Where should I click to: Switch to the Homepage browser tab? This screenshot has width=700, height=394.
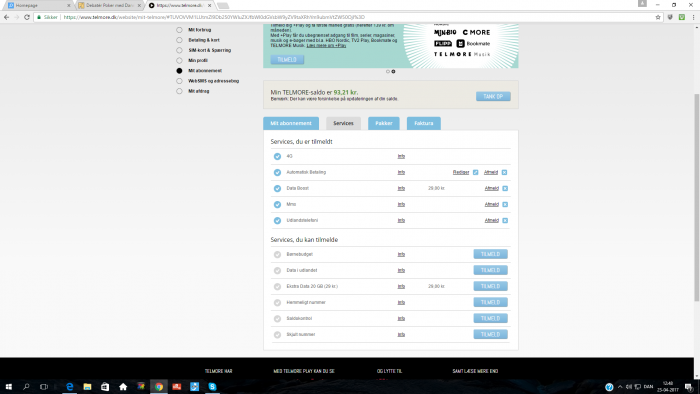point(38,5)
